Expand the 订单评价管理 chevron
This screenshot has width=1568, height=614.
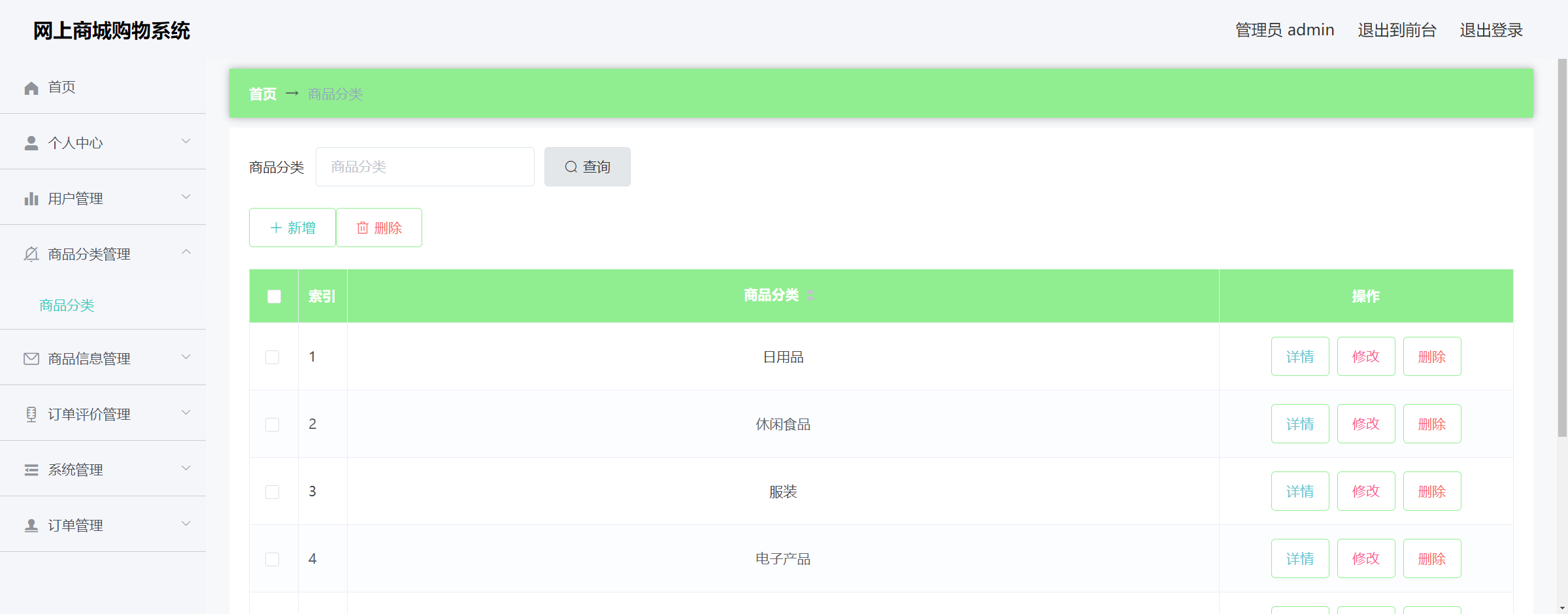point(186,413)
